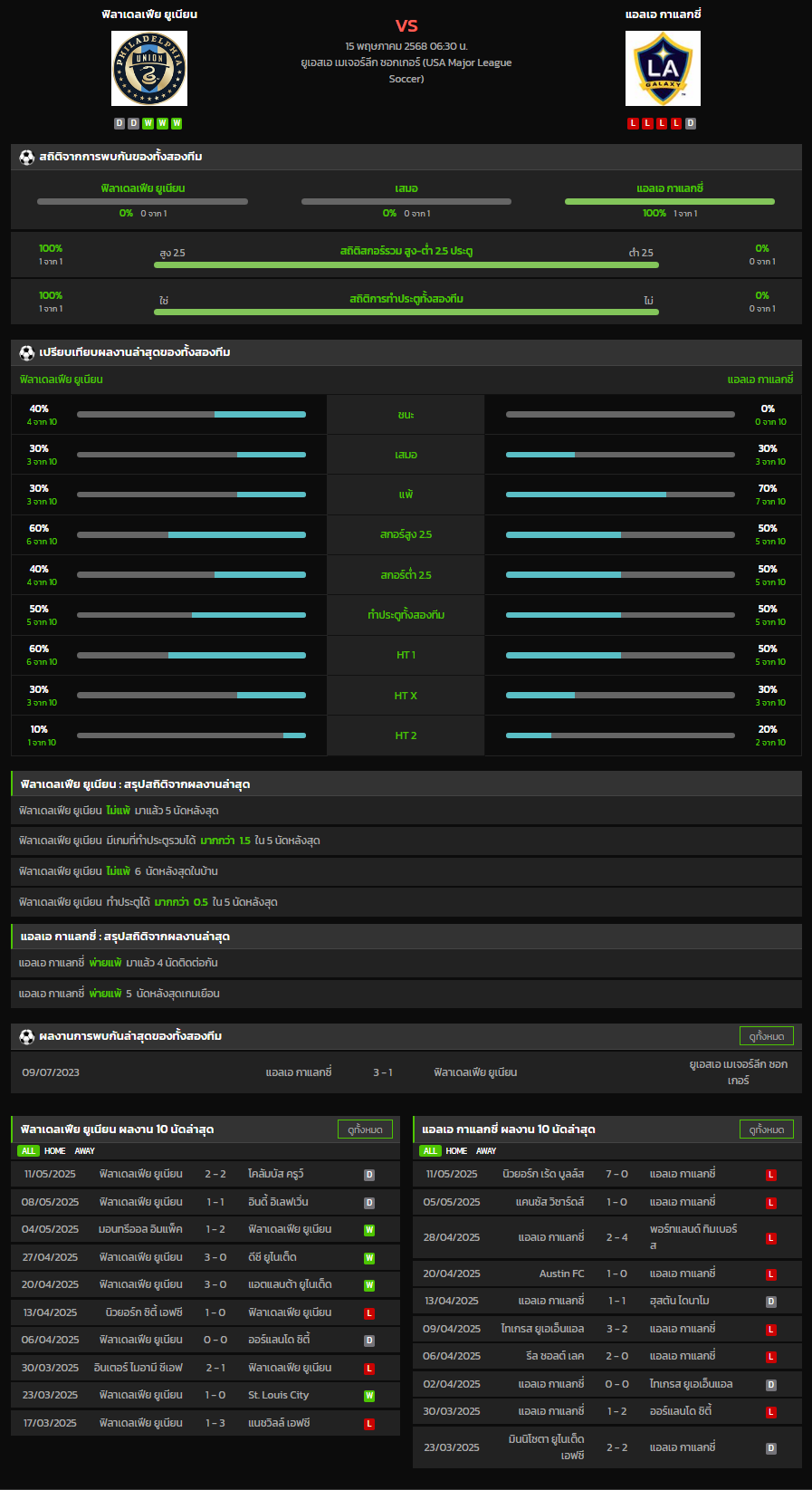Viewport: 812px width, 1490px height.
Task: Click the D badge in Philadelphia's 08/05/2025 row
Action: pos(369,1203)
